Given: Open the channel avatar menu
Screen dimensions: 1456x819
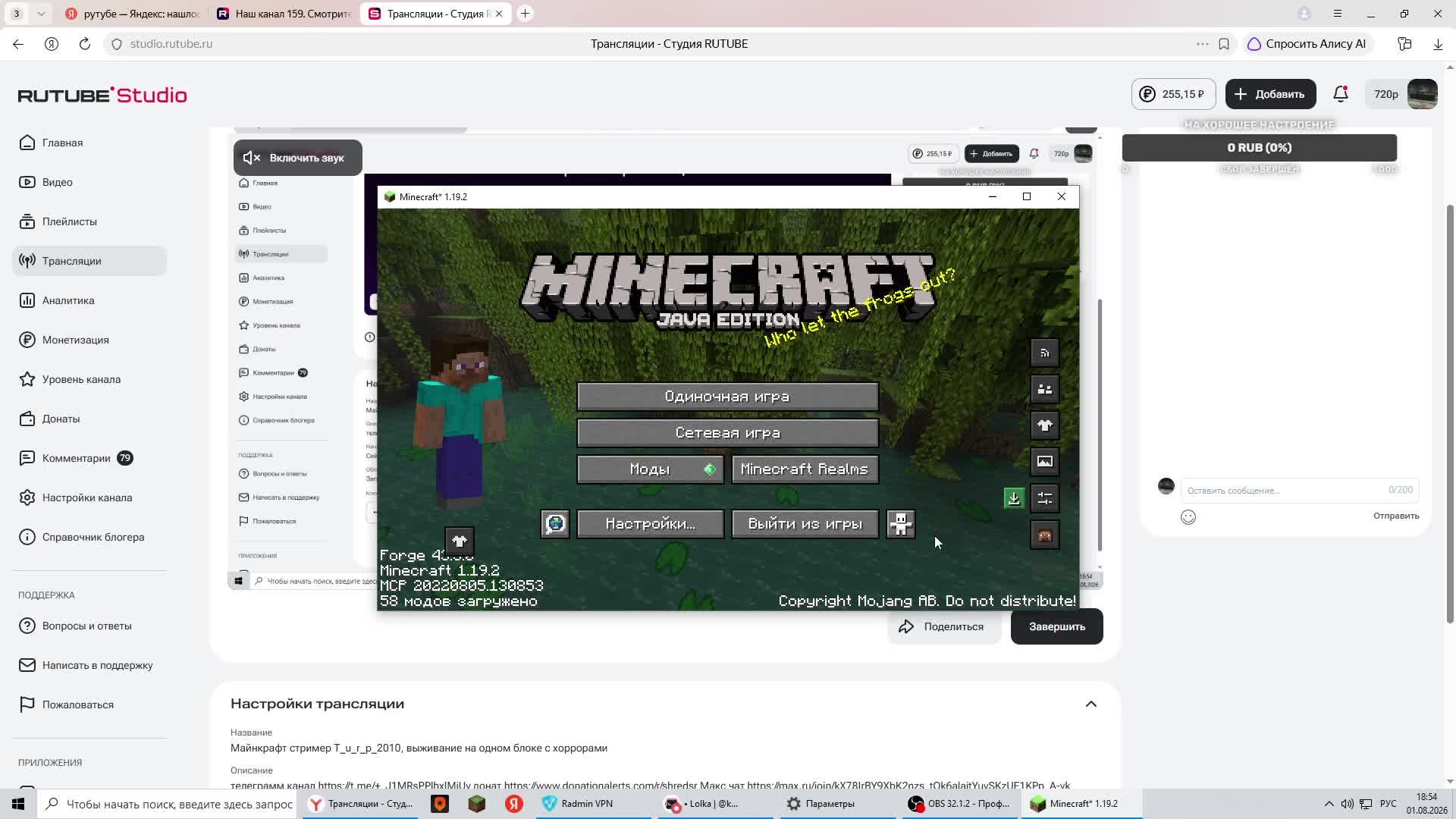Looking at the screenshot, I should pyautogui.click(x=1423, y=94).
